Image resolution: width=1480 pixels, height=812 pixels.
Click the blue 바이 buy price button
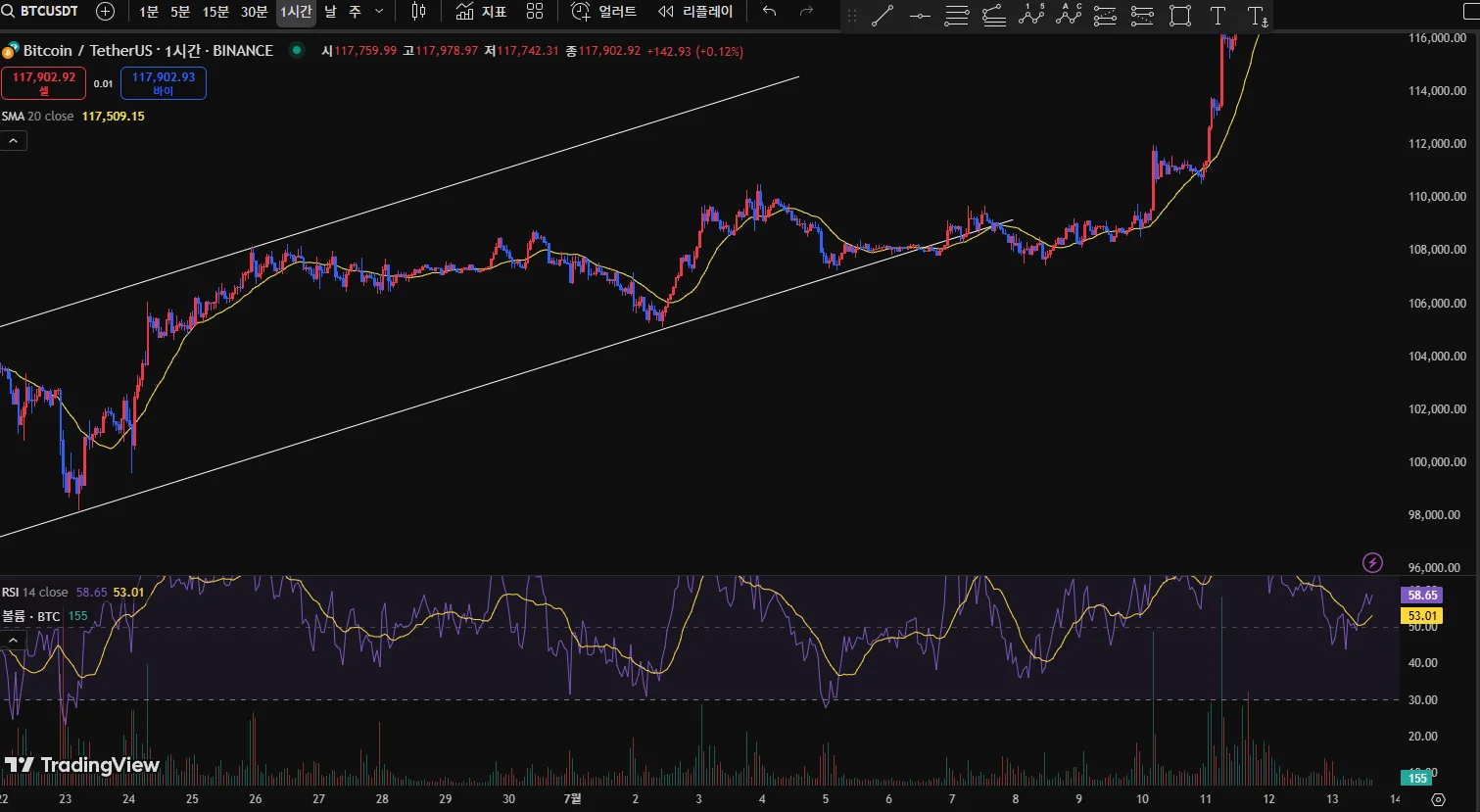tap(164, 83)
